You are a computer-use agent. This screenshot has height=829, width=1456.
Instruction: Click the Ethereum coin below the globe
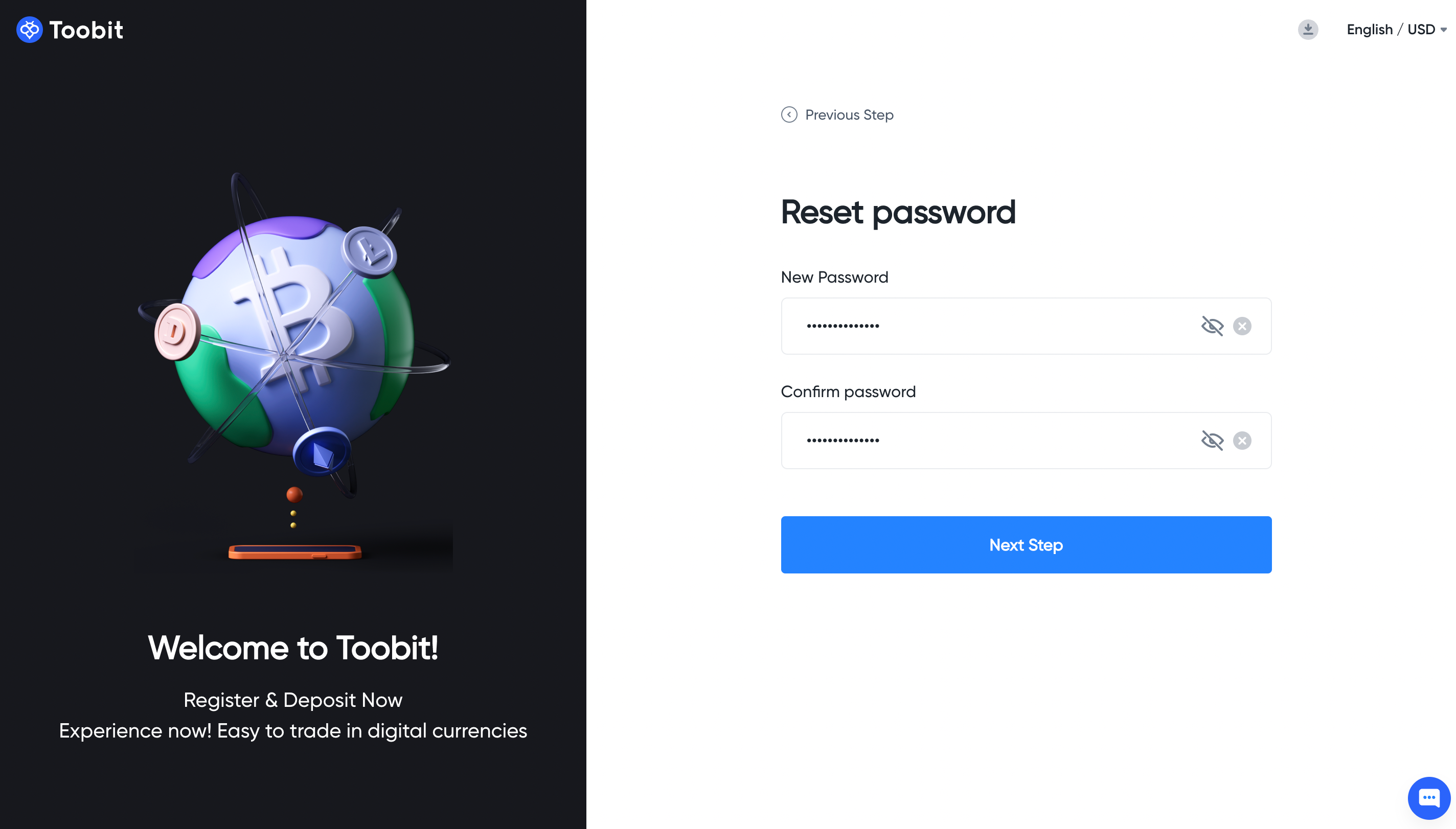(322, 451)
